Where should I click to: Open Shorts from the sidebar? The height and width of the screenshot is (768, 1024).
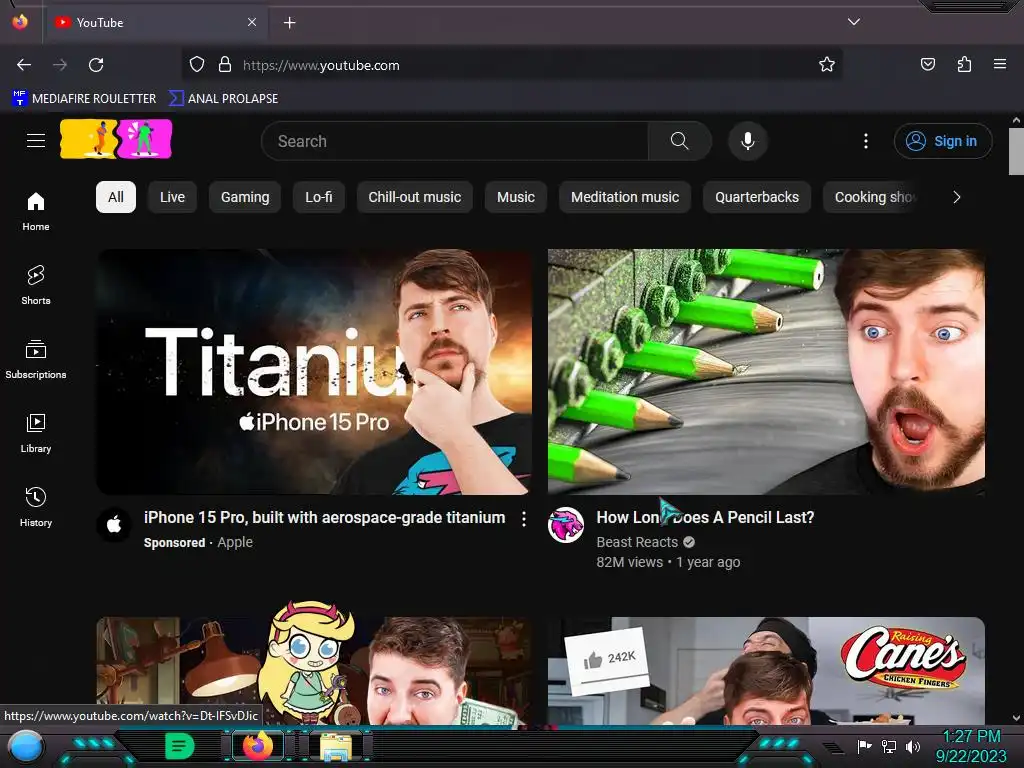coord(36,285)
